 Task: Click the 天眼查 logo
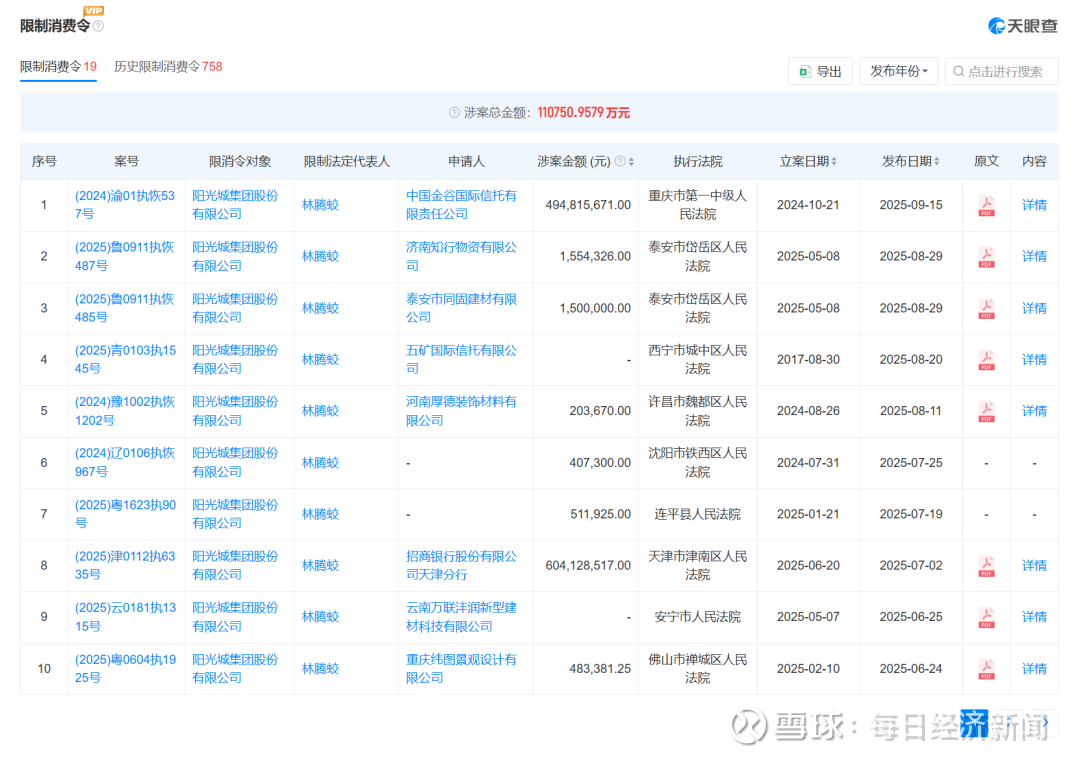pyautogui.click(x=1023, y=26)
